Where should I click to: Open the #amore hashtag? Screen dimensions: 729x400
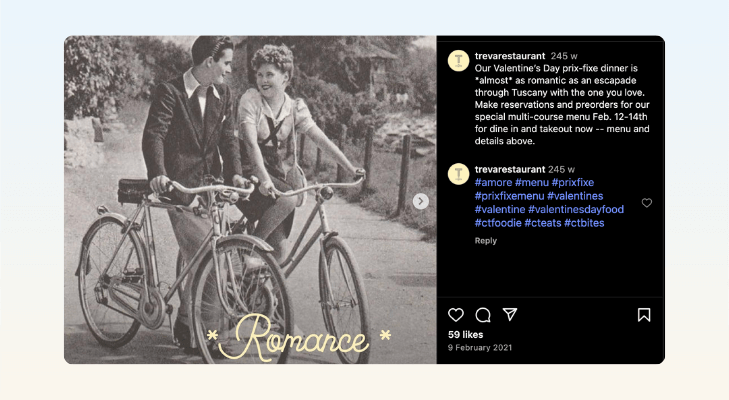[x=493, y=182]
